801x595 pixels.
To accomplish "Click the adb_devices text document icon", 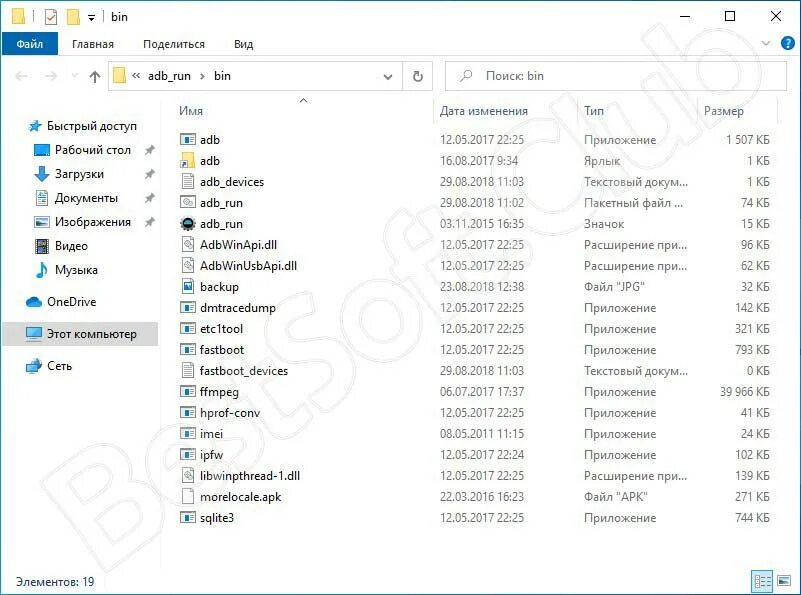I will click(x=188, y=181).
